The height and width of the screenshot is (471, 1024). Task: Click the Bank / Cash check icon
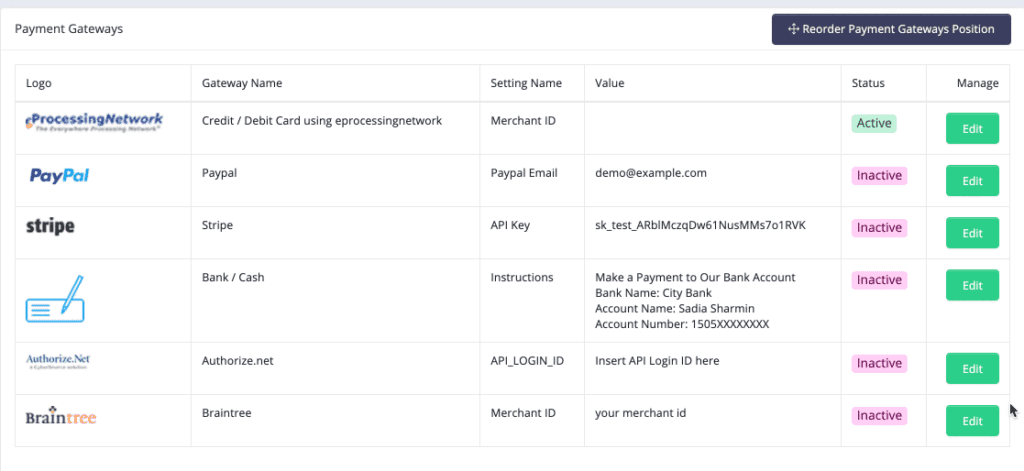(56, 299)
